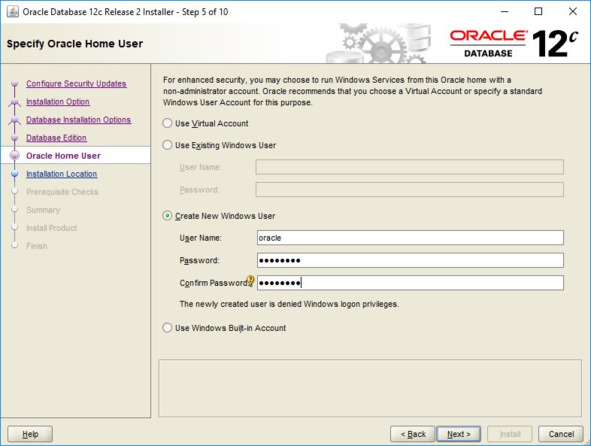Open the Installation Location step link

pyautogui.click(x=61, y=174)
